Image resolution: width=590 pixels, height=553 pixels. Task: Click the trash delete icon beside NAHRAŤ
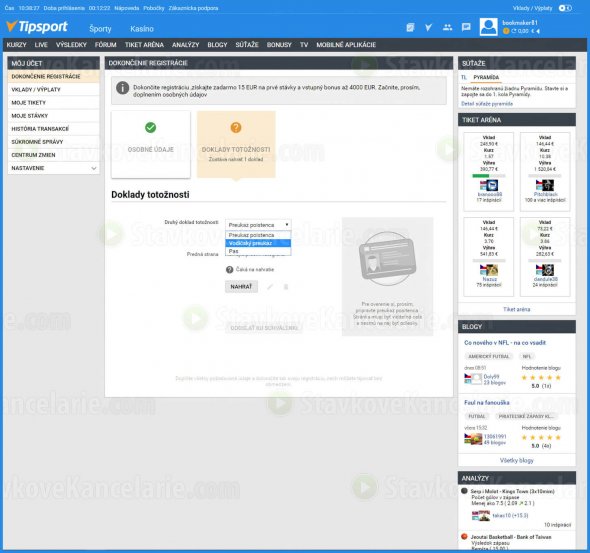(x=286, y=287)
